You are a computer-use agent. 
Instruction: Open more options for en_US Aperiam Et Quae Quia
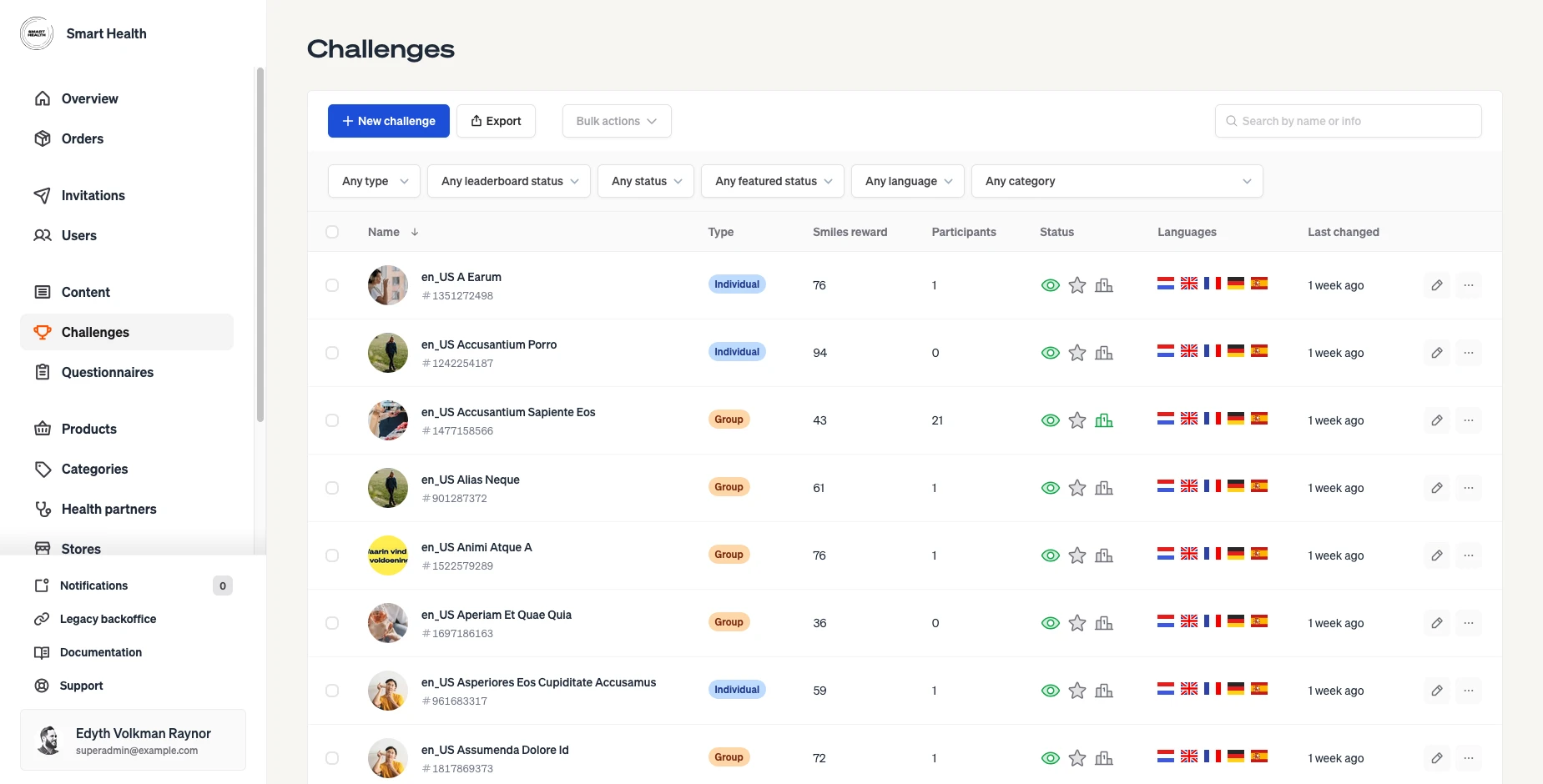click(x=1469, y=623)
